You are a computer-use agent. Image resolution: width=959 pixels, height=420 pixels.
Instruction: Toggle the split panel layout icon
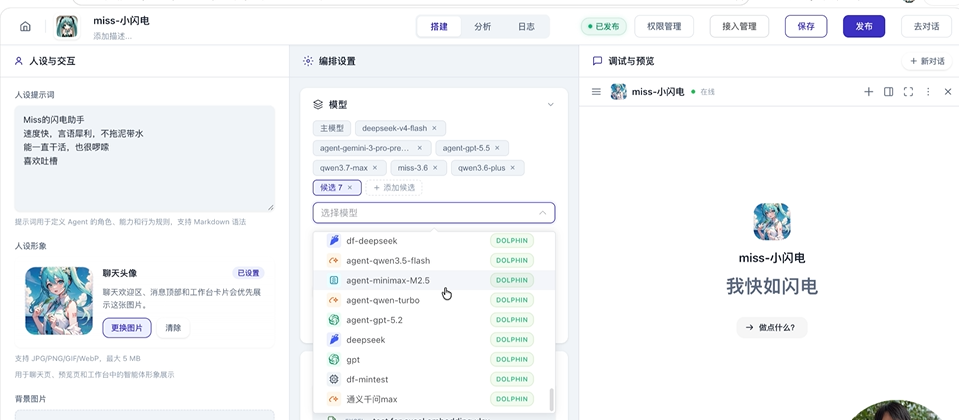click(x=889, y=92)
